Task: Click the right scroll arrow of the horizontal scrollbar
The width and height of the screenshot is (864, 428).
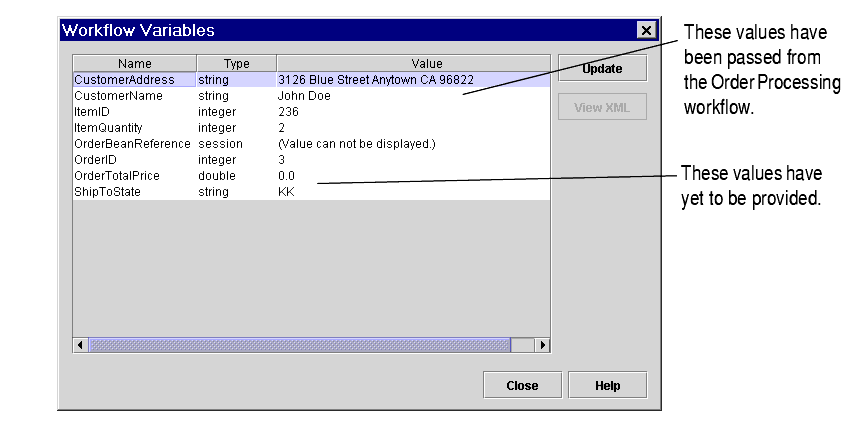Action: (543, 345)
